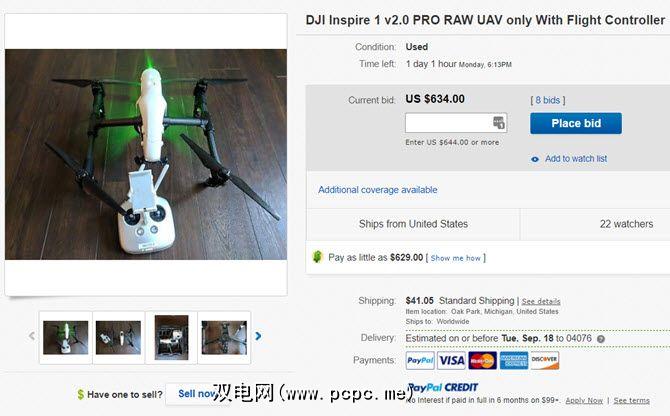
Task: Show next thumbnails with right arrow
Action: click(x=258, y=336)
